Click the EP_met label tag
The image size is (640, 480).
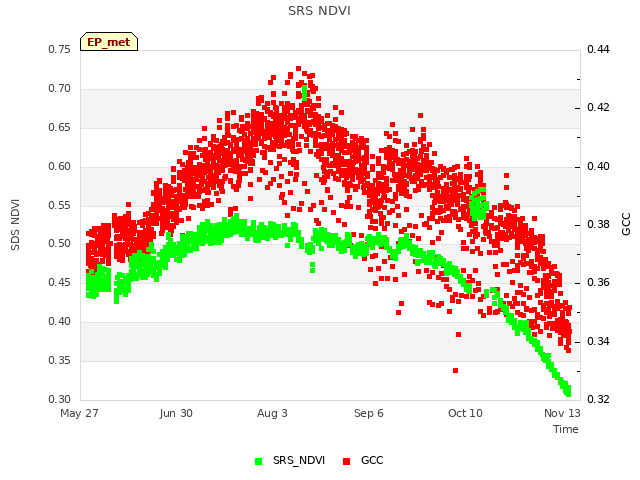109,42
